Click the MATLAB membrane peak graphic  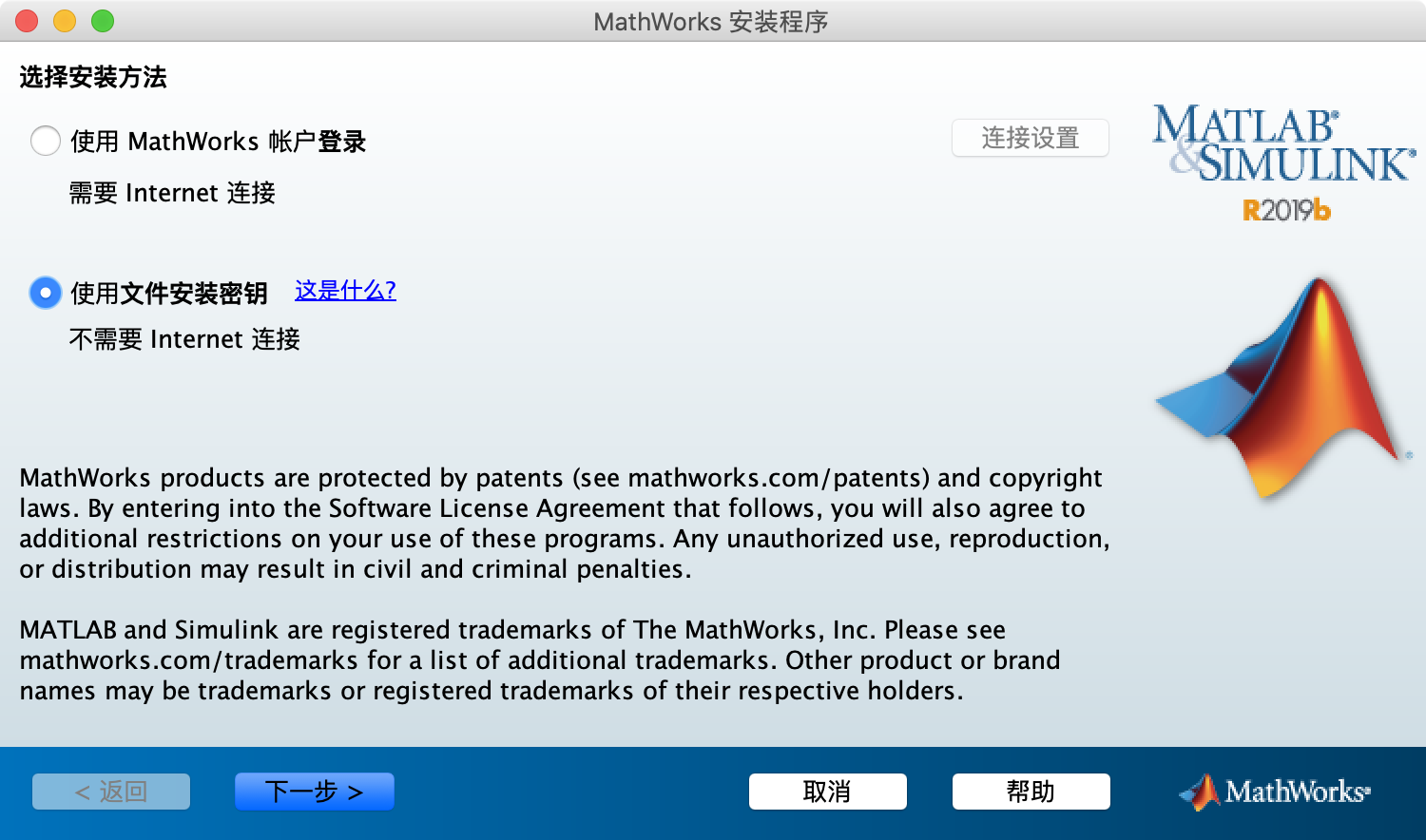[1283, 390]
